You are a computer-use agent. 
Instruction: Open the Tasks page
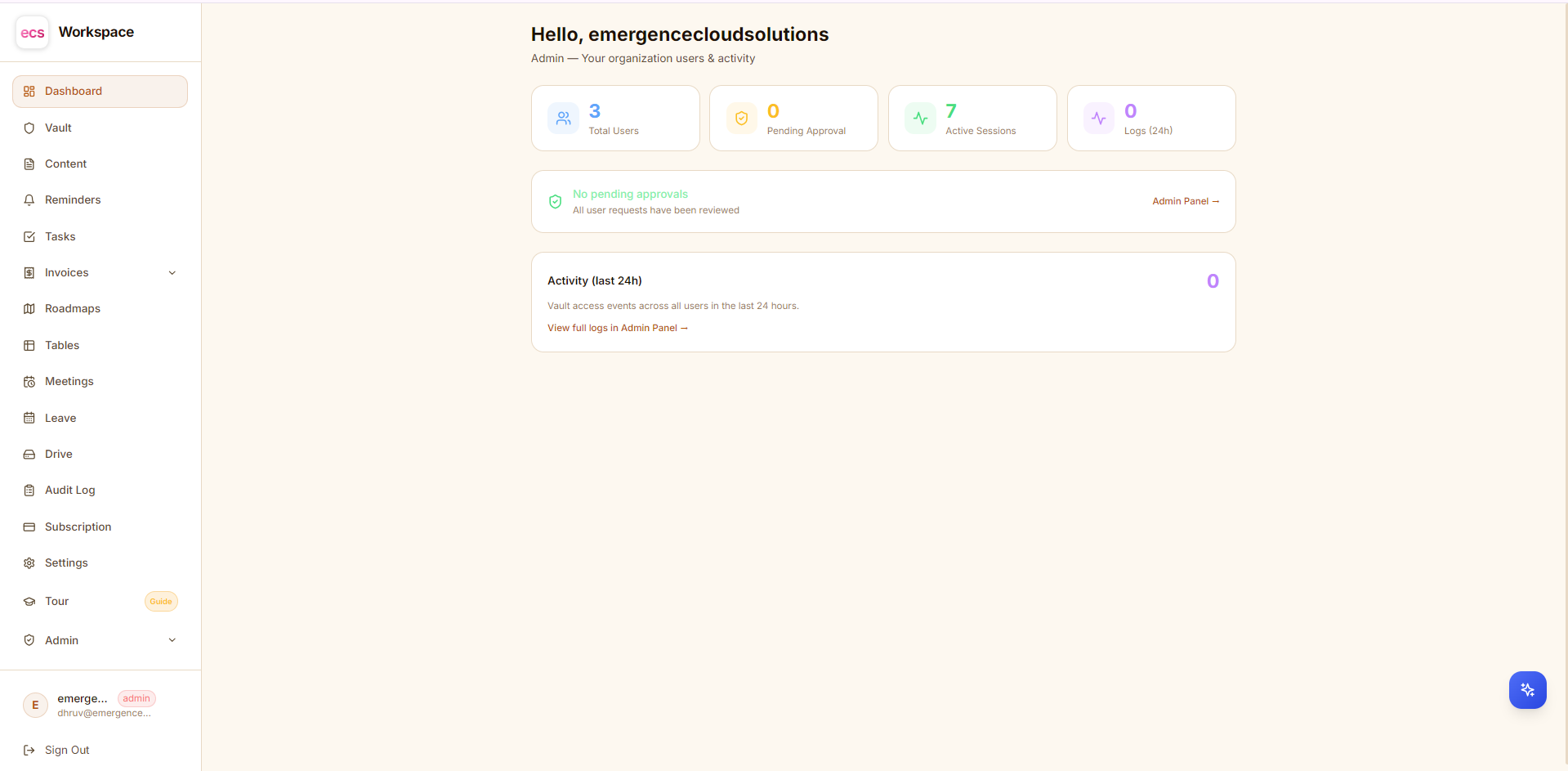tap(100, 237)
